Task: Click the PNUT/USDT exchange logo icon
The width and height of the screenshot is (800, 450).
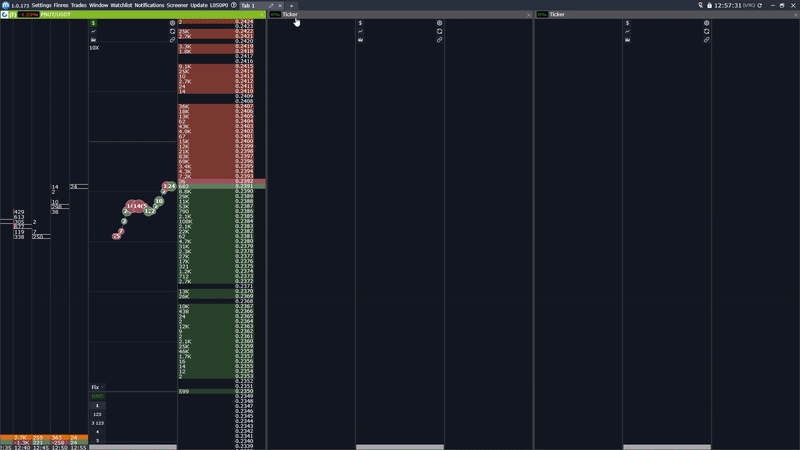Action: (5, 14)
